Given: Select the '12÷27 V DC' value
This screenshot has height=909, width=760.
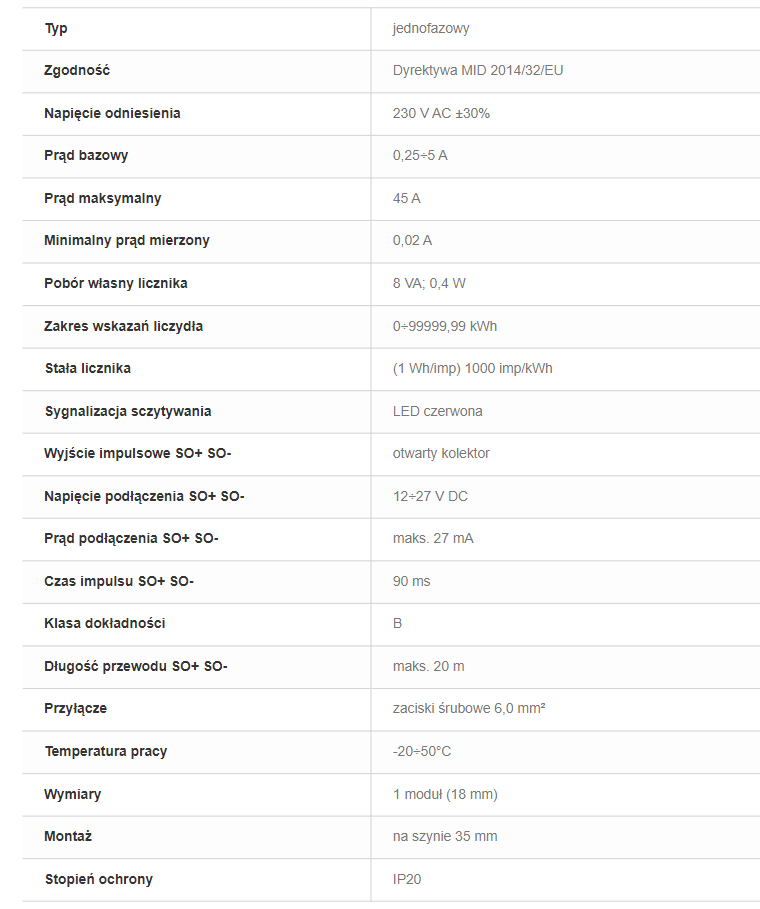Looking at the screenshot, I should [430, 496].
